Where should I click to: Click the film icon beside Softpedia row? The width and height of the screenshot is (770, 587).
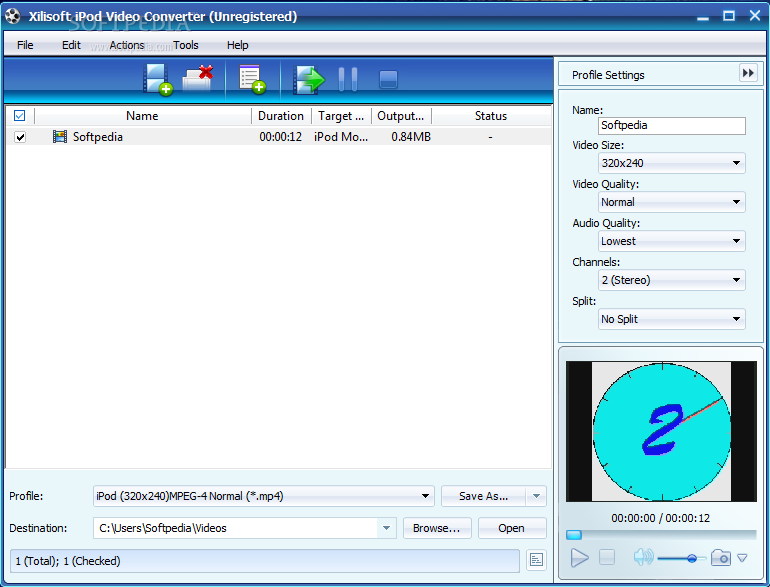coord(59,137)
